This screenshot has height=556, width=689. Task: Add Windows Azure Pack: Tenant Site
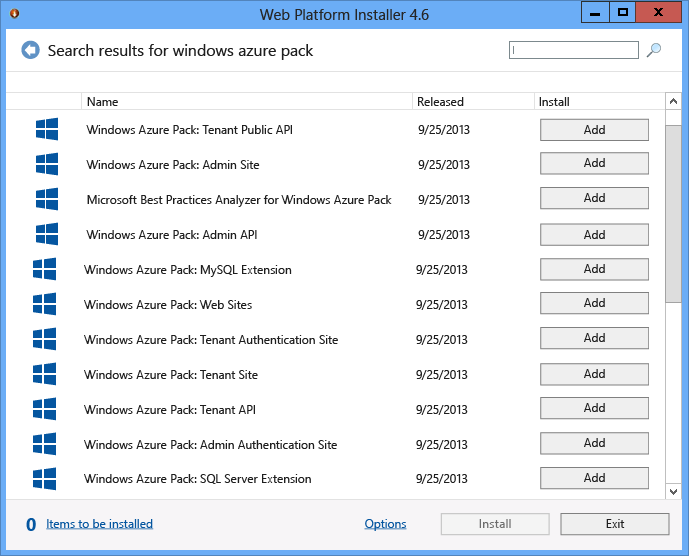(x=594, y=374)
